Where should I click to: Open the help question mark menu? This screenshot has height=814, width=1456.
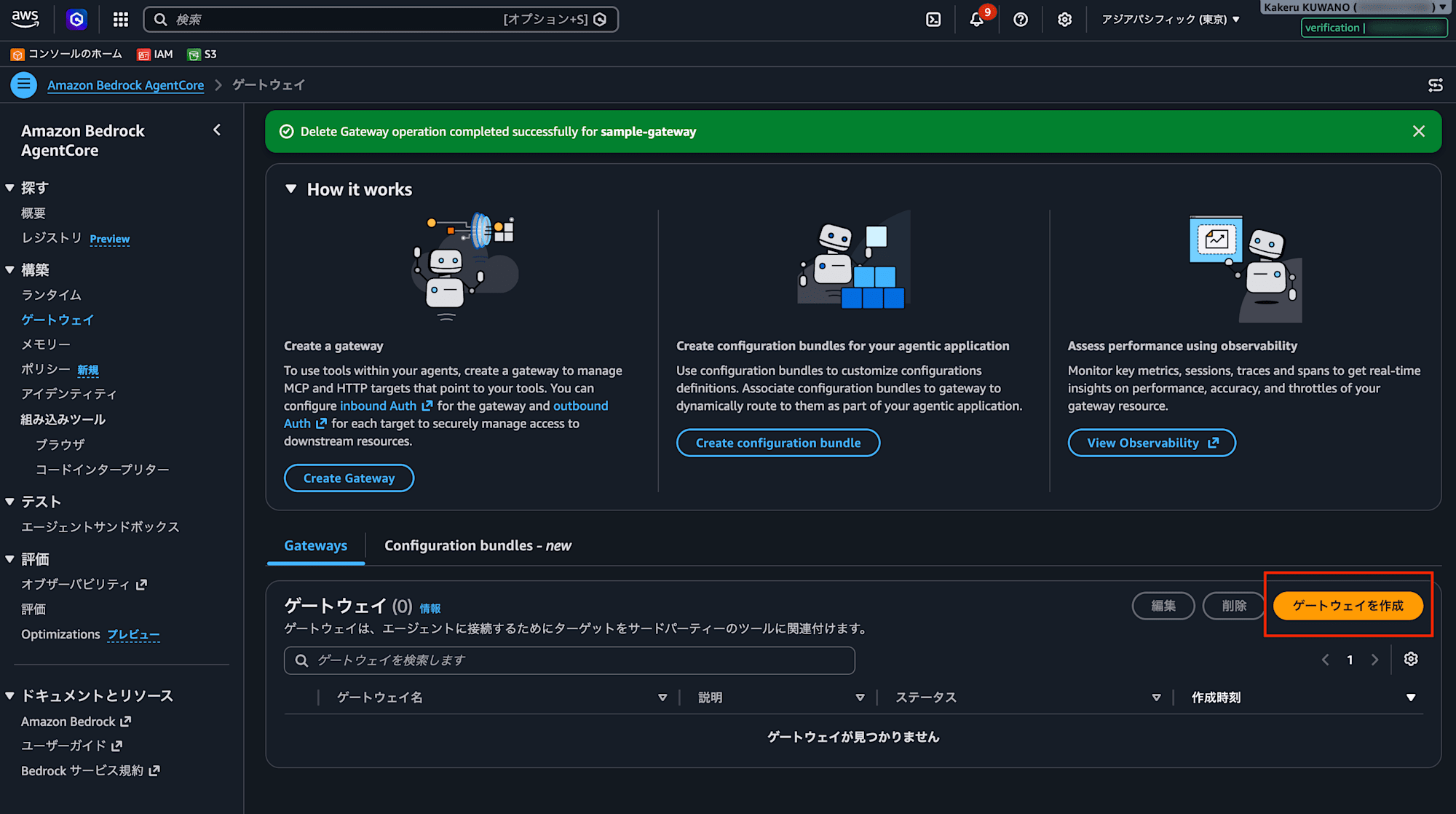click(1021, 20)
